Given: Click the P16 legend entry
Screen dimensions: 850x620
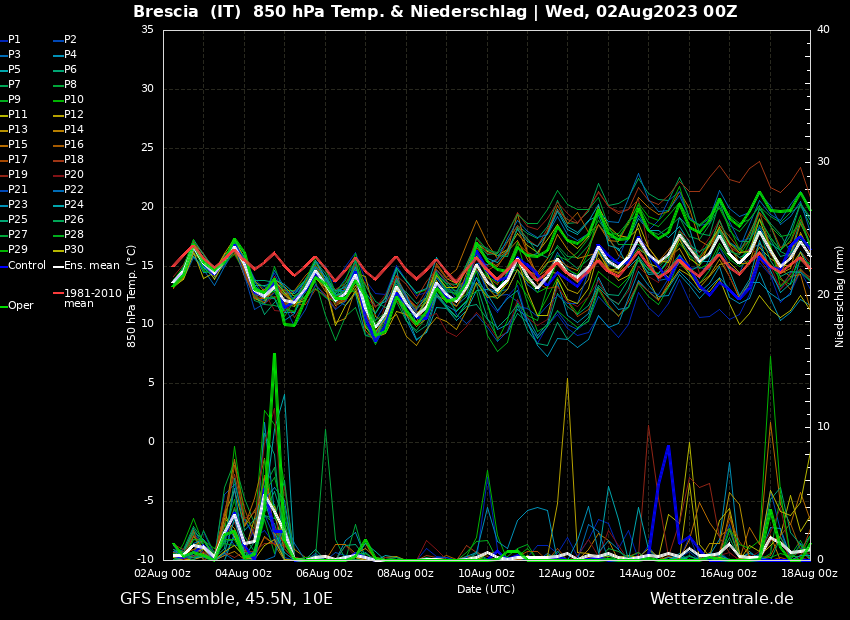Looking at the screenshot, I should click(x=68, y=145).
